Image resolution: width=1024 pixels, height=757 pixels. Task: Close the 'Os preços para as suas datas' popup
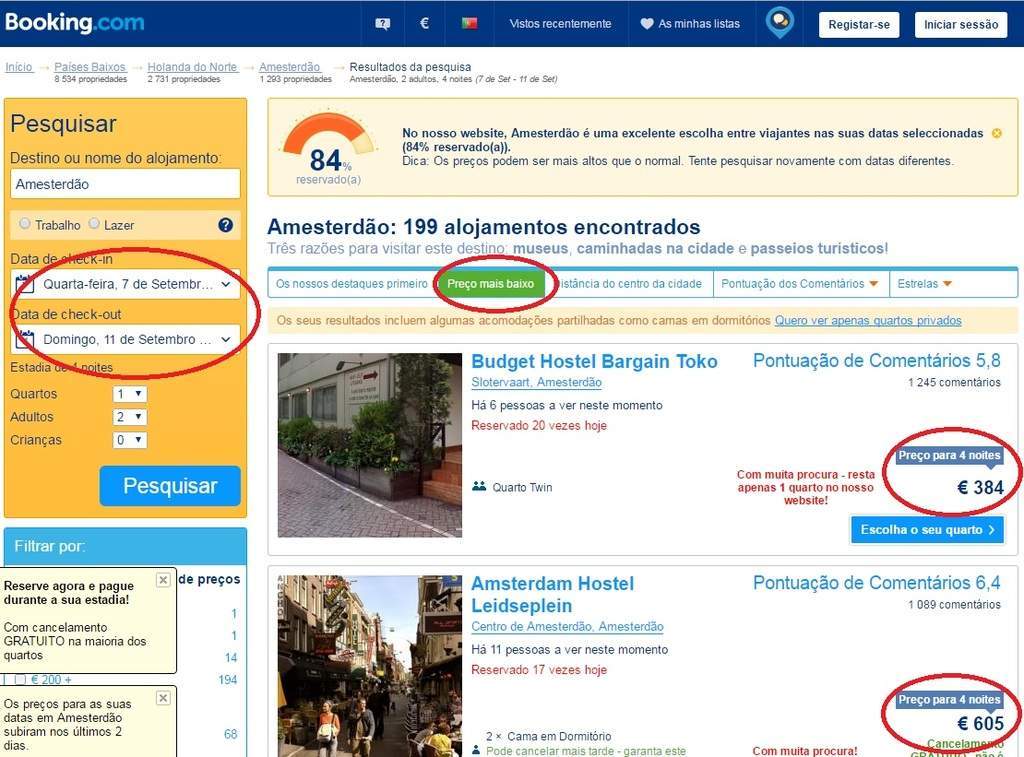click(163, 698)
